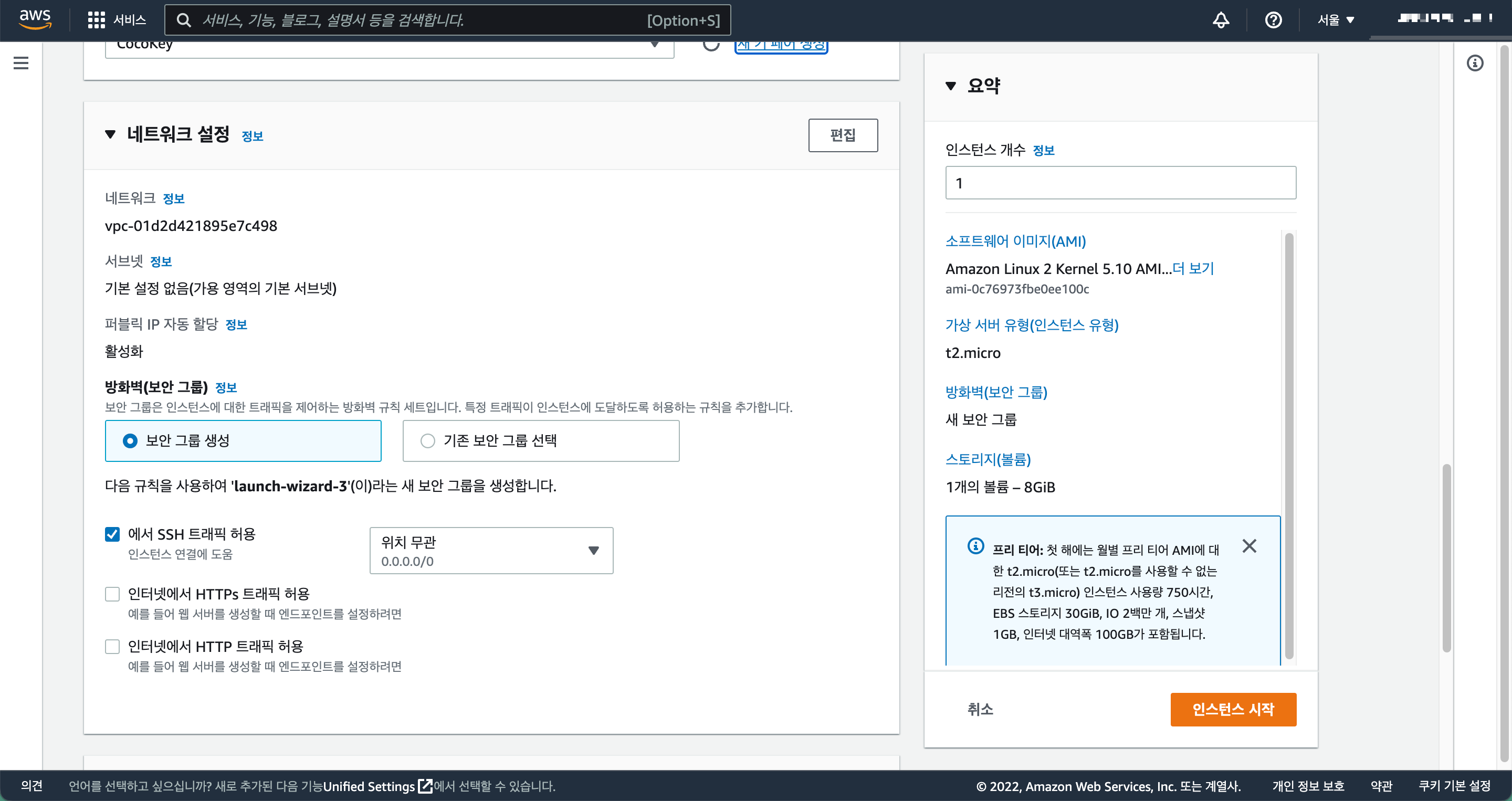The width and height of the screenshot is (1512, 801).
Task: Click the network settings edit button
Action: point(842,135)
